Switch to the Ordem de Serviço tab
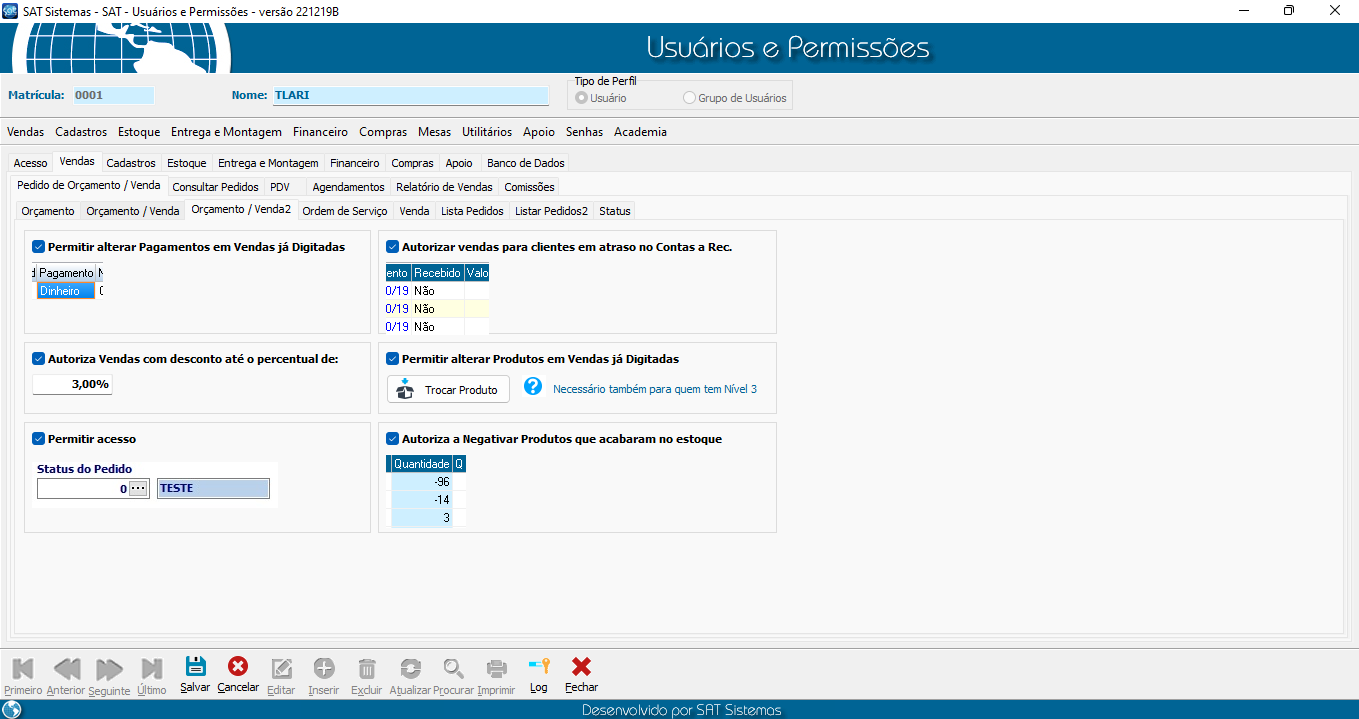1359x719 pixels. (344, 211)
